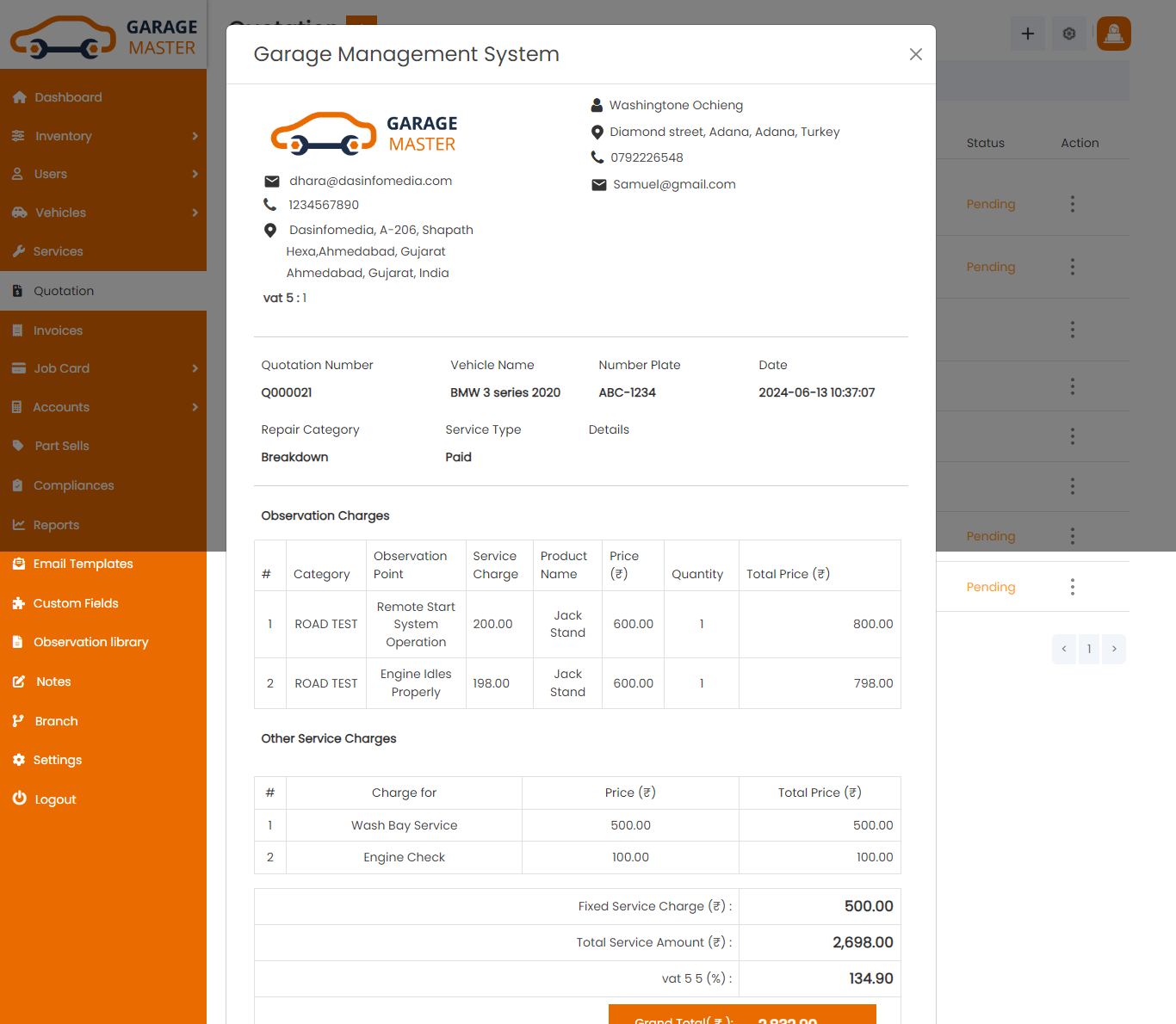
Task: Click the user profile avatar icon
Action: (1113, 34)
